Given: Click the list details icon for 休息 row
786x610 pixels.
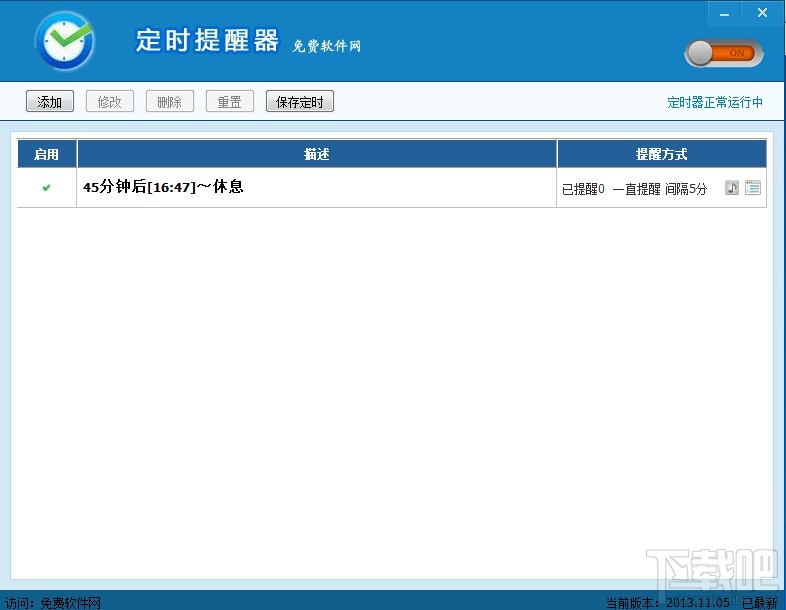Looking at the screenshot, I should [x=753, y=188].
